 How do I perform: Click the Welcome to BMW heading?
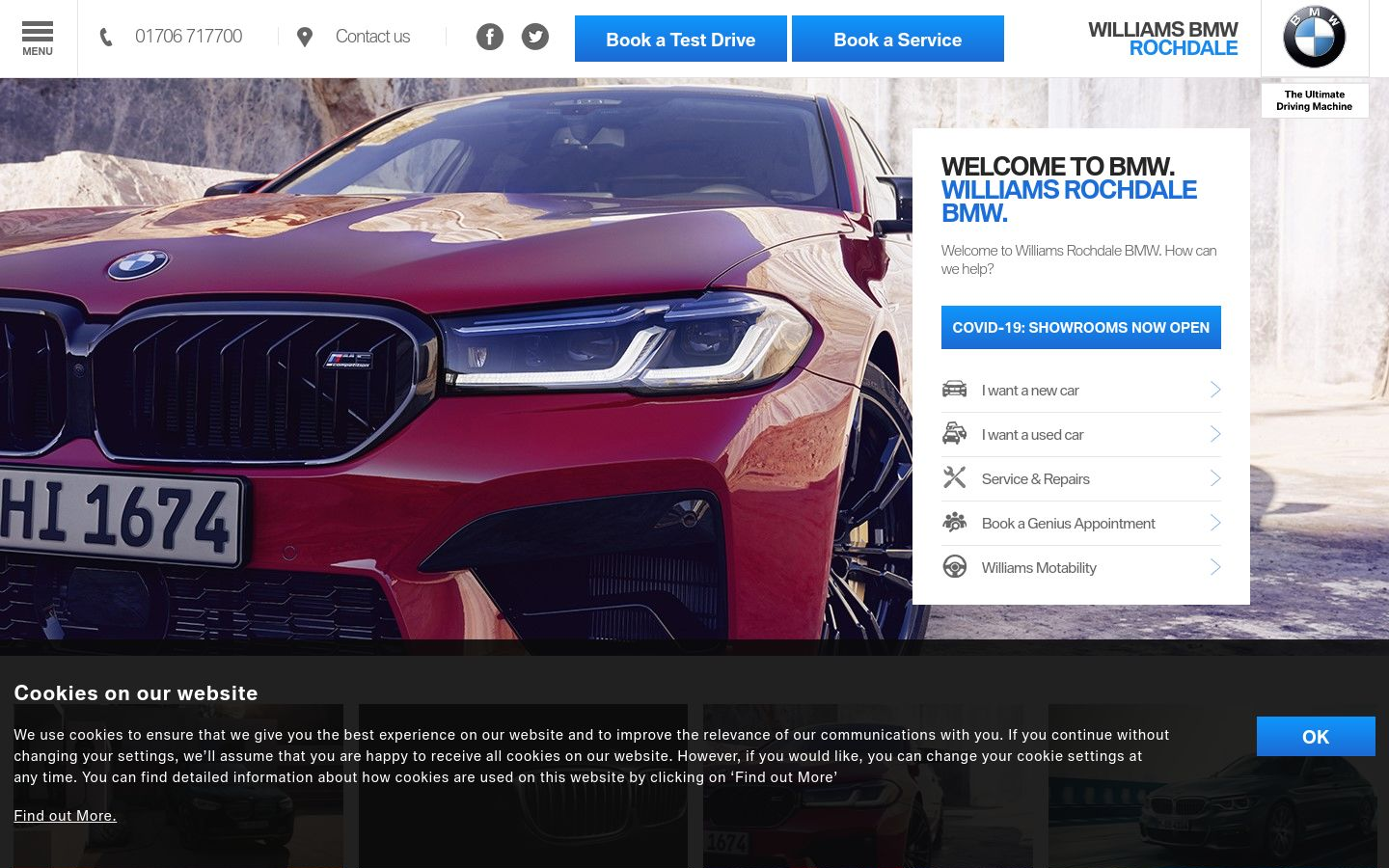pyautogui.click(x=1069, y=190)
